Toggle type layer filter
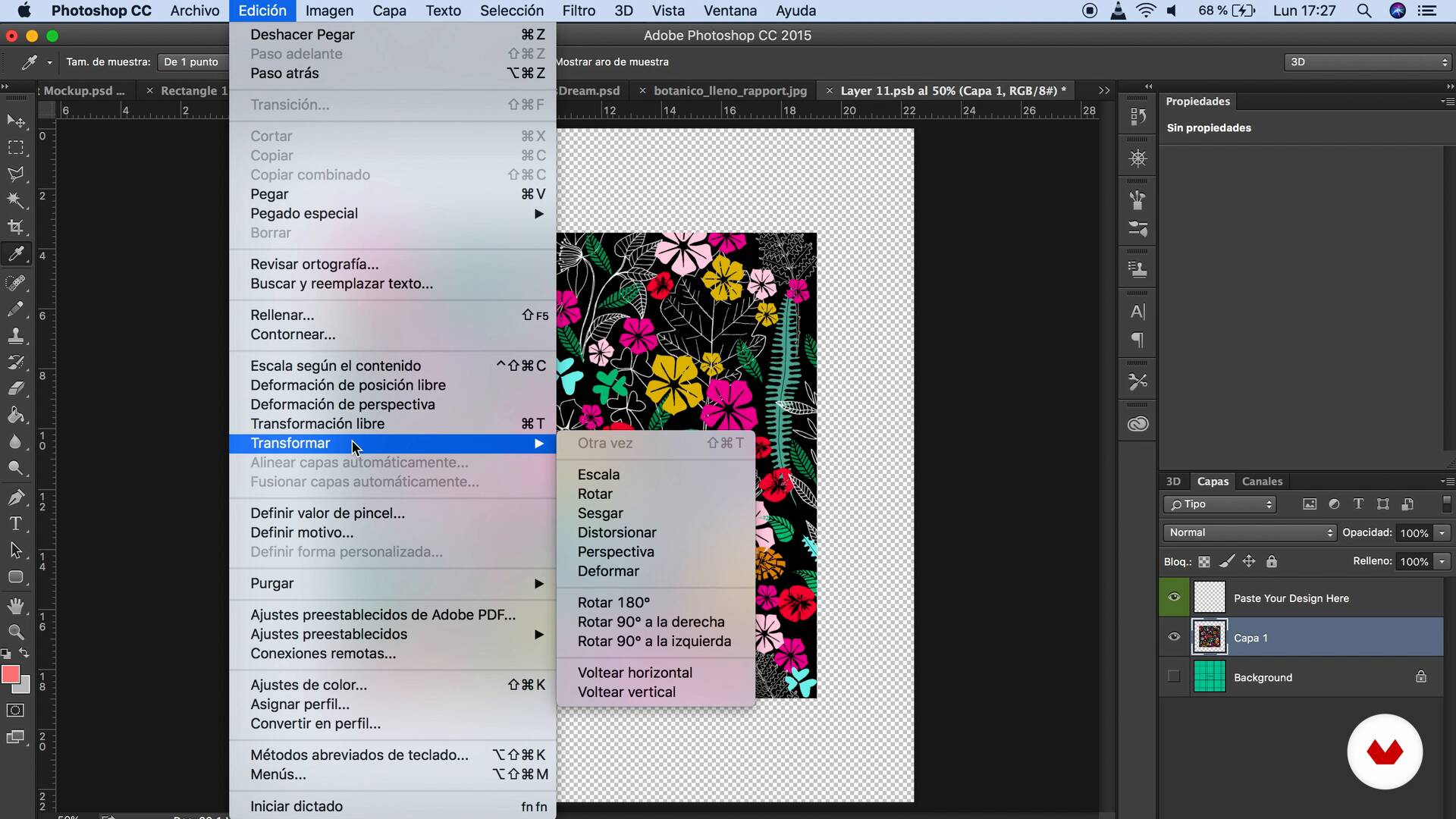The image size is (1456, 819). point(1358,504)
